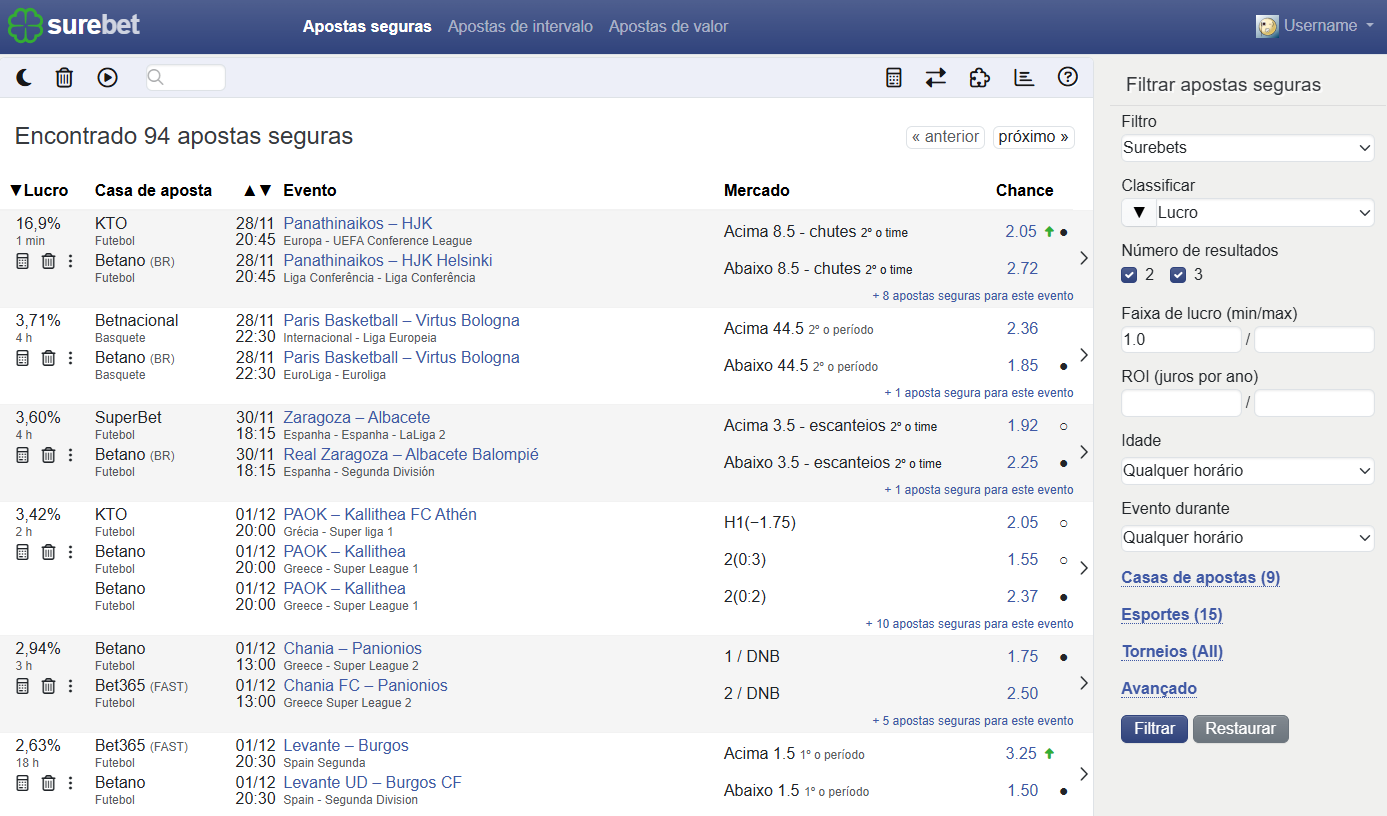1387x816 pixels.
Task: Expand the Chania – Panionios row chevron
Action: [1084, 683]
